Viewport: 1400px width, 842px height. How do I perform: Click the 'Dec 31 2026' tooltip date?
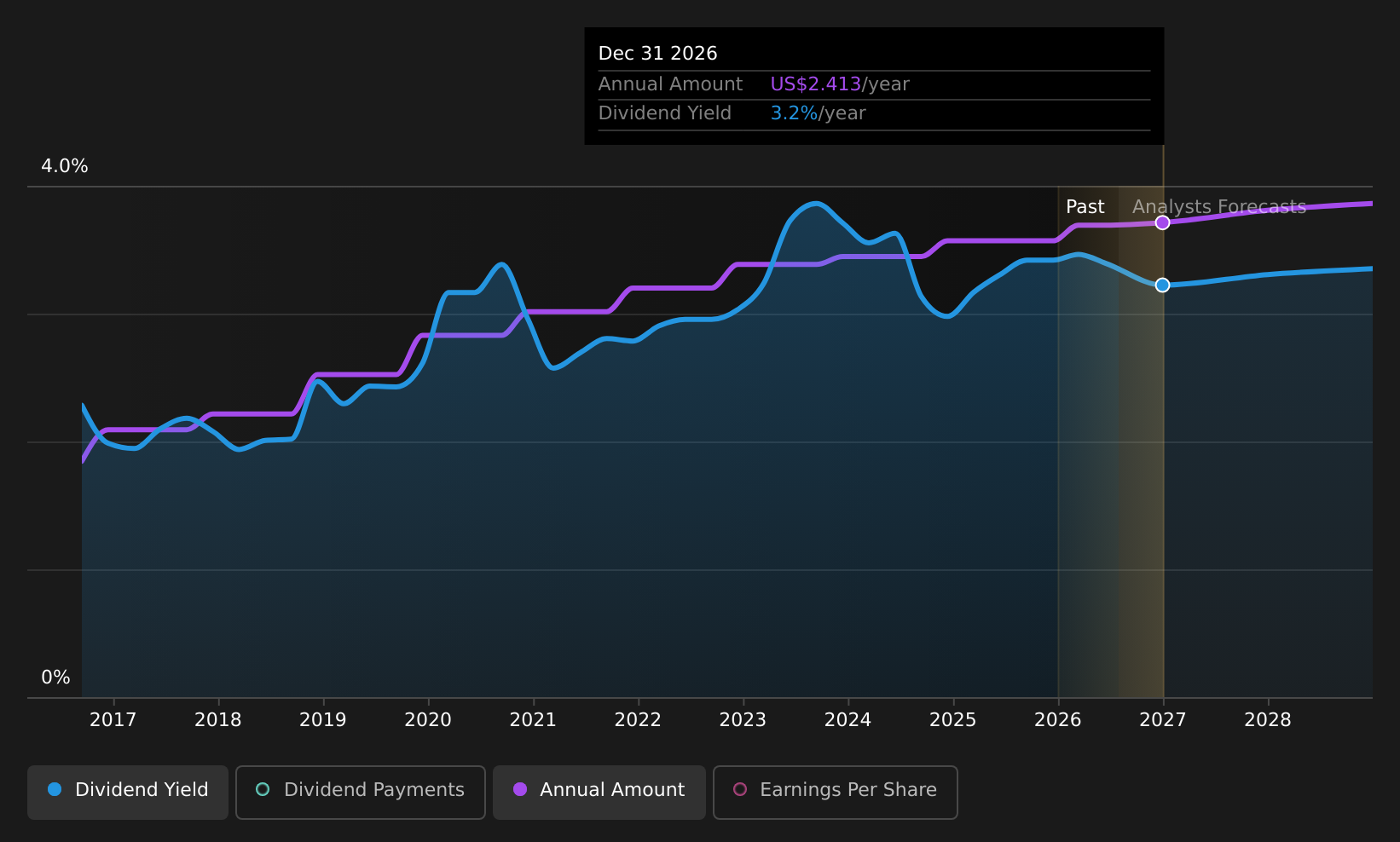[x=657, y=54]
